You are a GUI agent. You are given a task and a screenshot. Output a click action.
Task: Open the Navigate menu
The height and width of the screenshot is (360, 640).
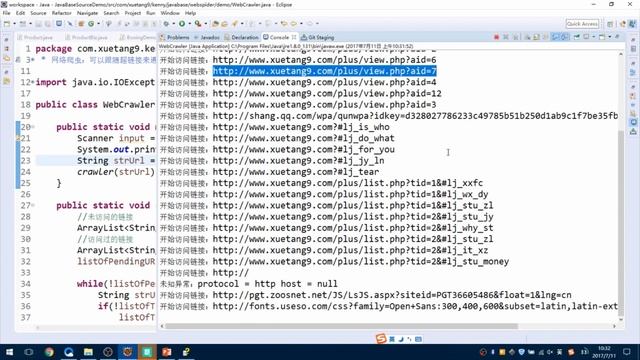(87, 13)
